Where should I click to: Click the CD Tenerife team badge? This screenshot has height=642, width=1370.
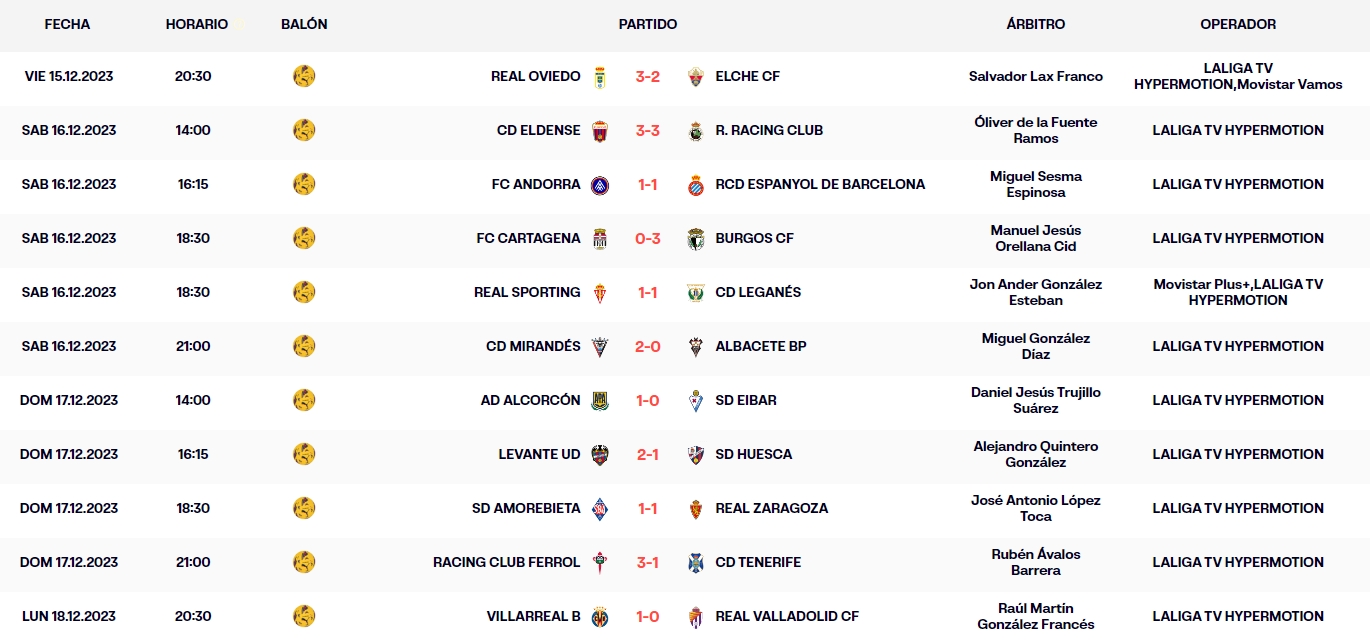point(697,563)
